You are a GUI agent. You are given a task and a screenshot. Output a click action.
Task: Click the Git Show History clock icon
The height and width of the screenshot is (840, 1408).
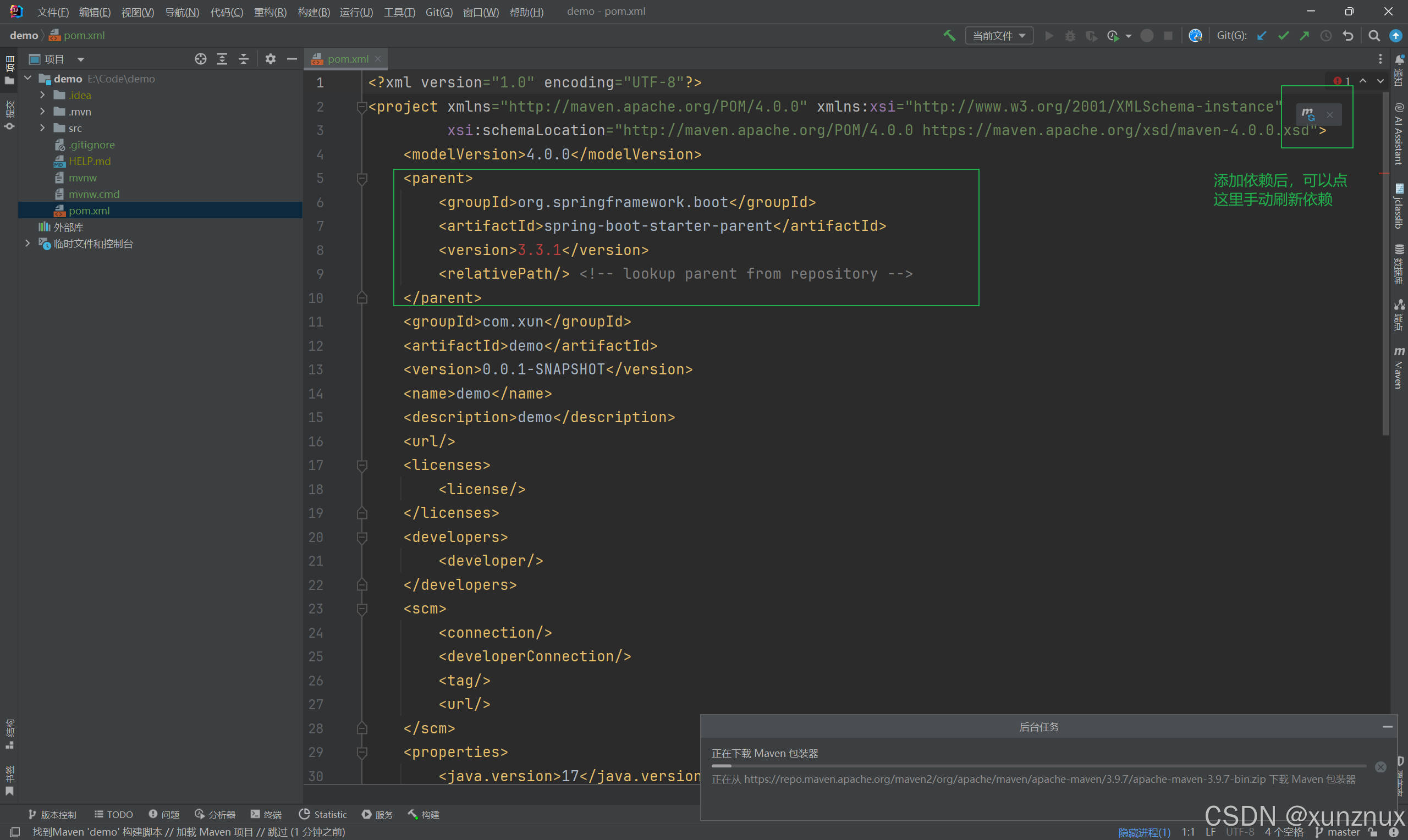[x=1326, y=36]
